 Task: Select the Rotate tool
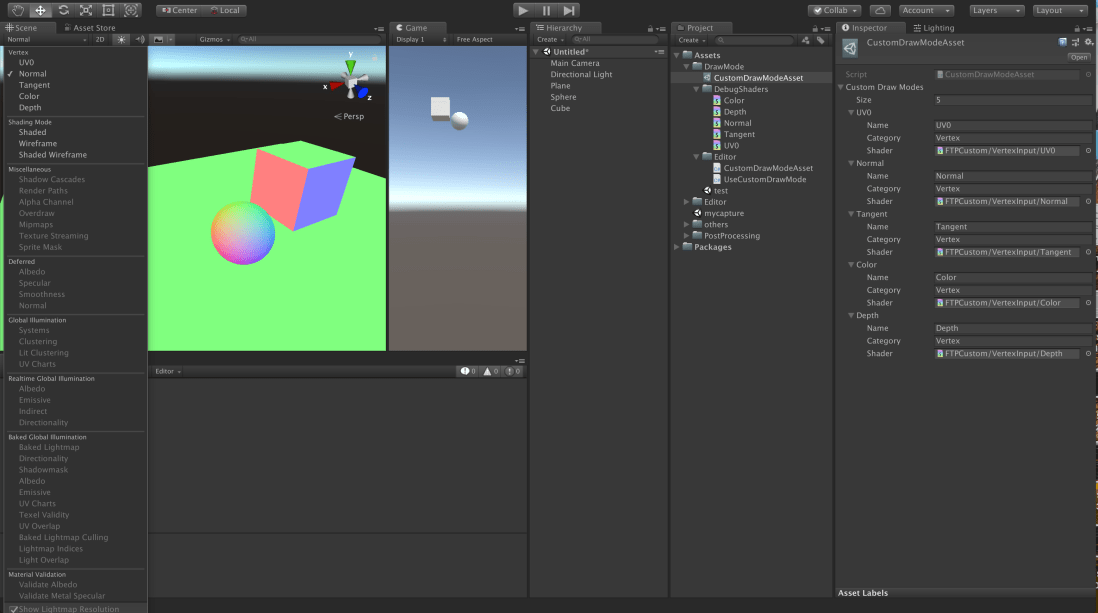tap(63, 10)
